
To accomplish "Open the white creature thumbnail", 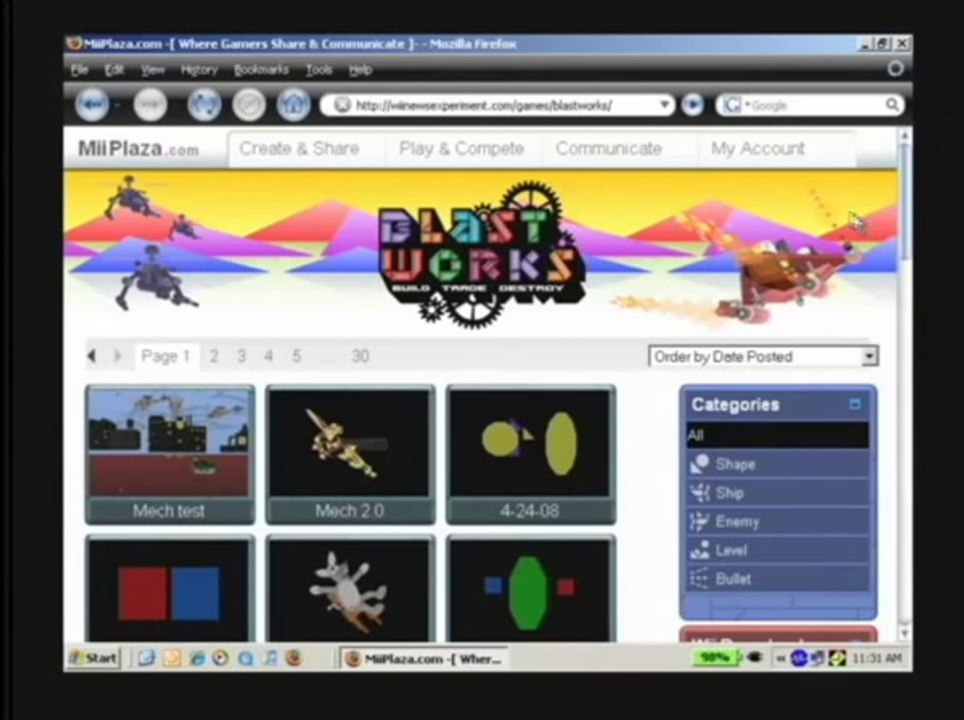I will pos(350,589).
